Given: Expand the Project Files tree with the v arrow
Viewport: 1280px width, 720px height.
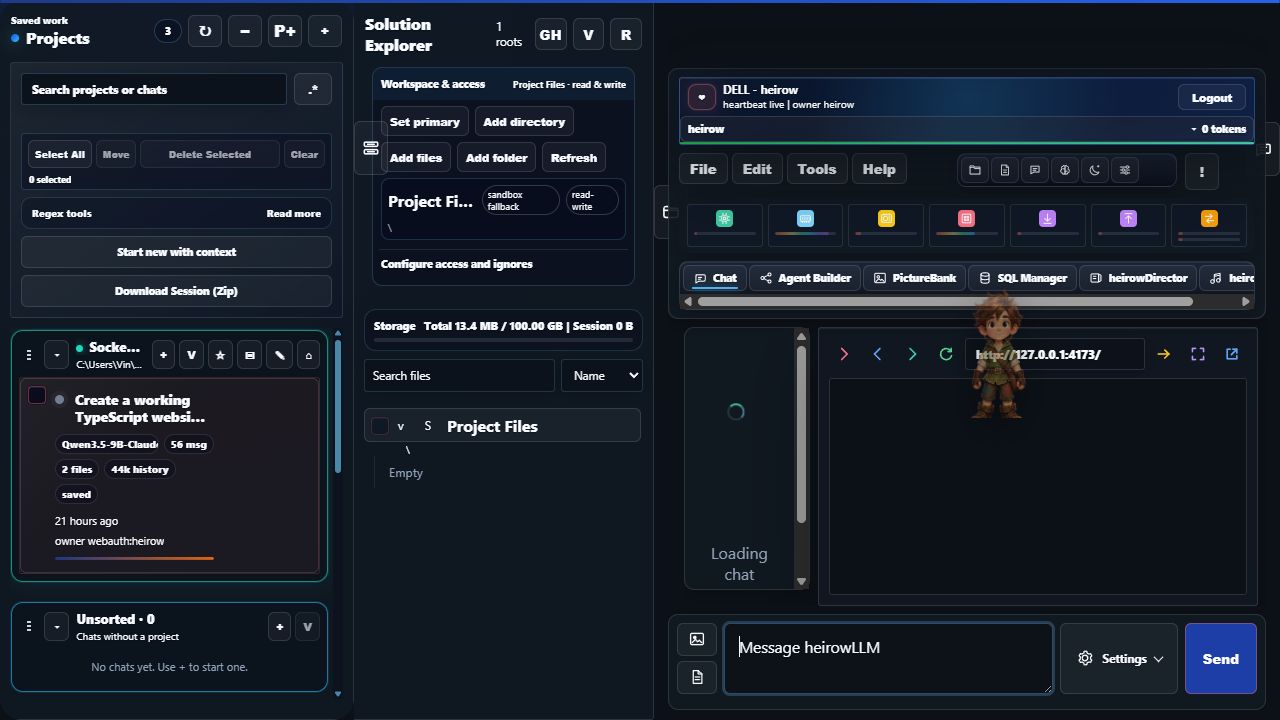Looking at the screenshot, I should tap(401, 426).
